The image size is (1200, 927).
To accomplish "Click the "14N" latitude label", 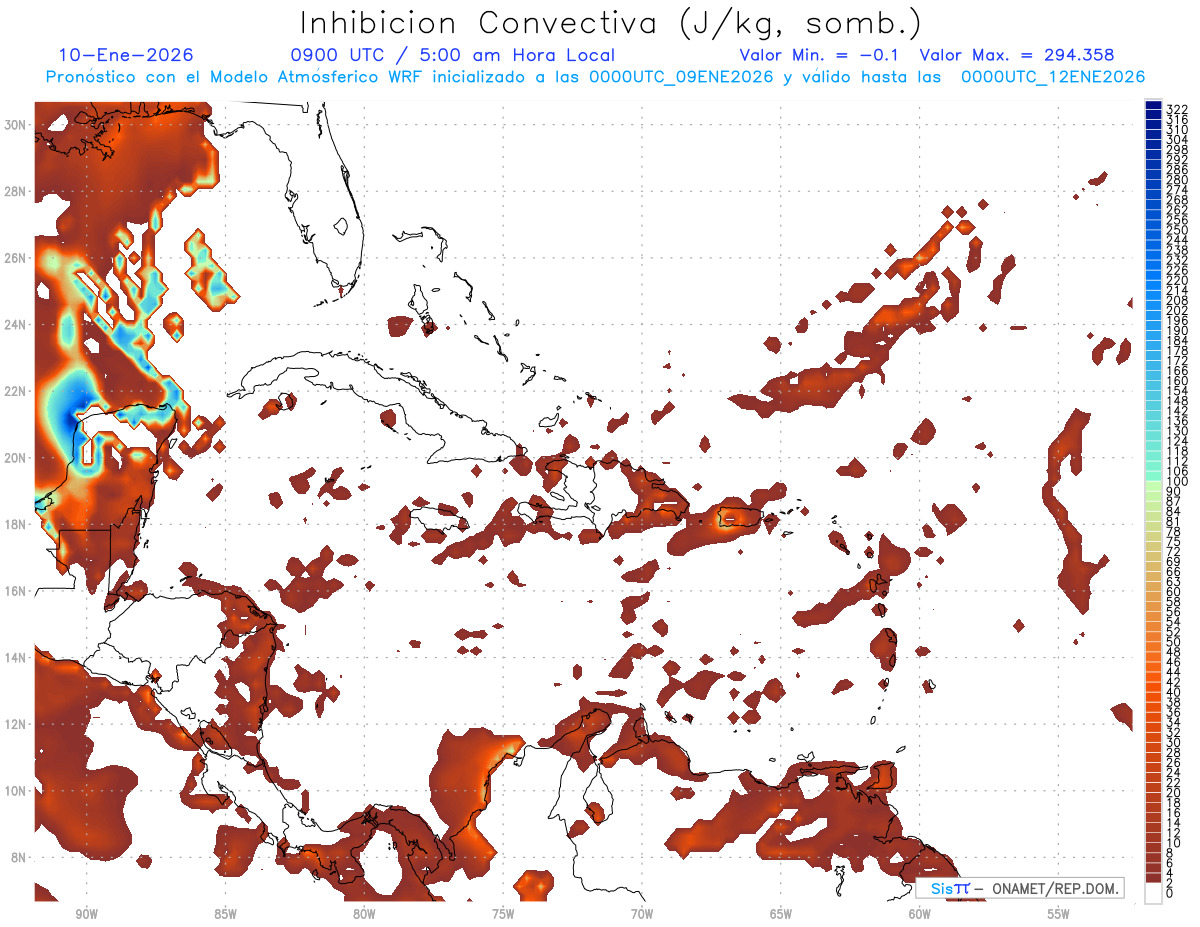I will [17, 658].
